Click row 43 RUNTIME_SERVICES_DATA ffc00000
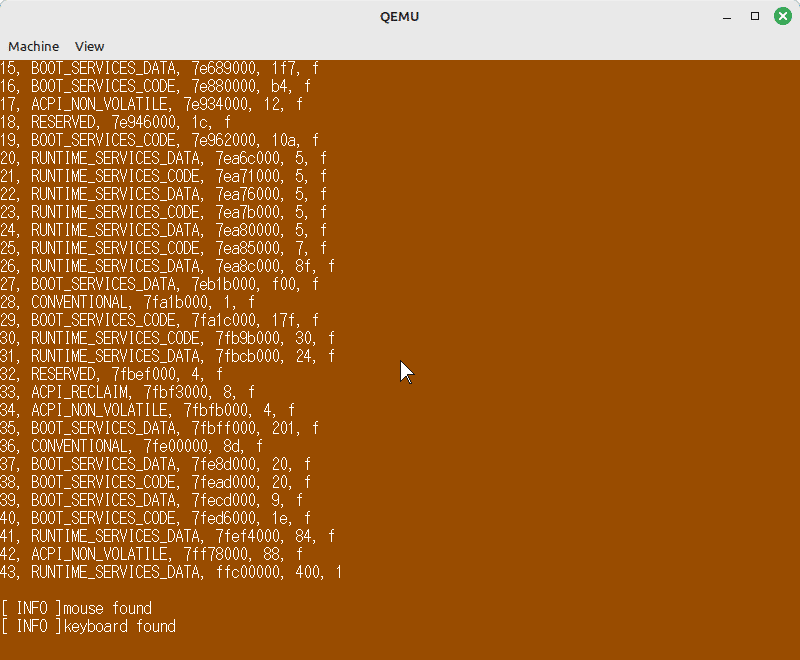This screenshot has height=660, width=800. pos(171,572)
